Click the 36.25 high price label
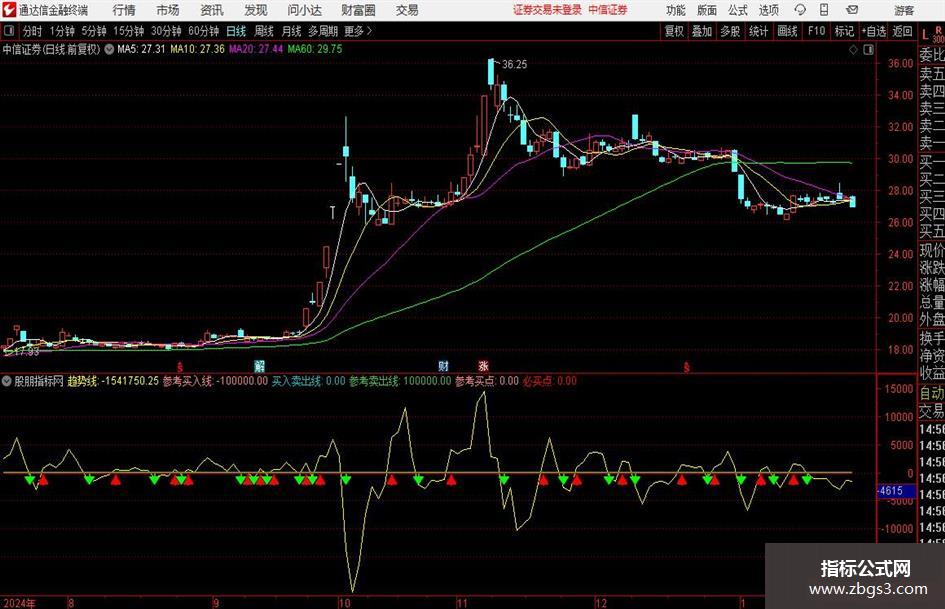Image resolution: width=945 pixels, height=609 pixels. coord(514,65)
